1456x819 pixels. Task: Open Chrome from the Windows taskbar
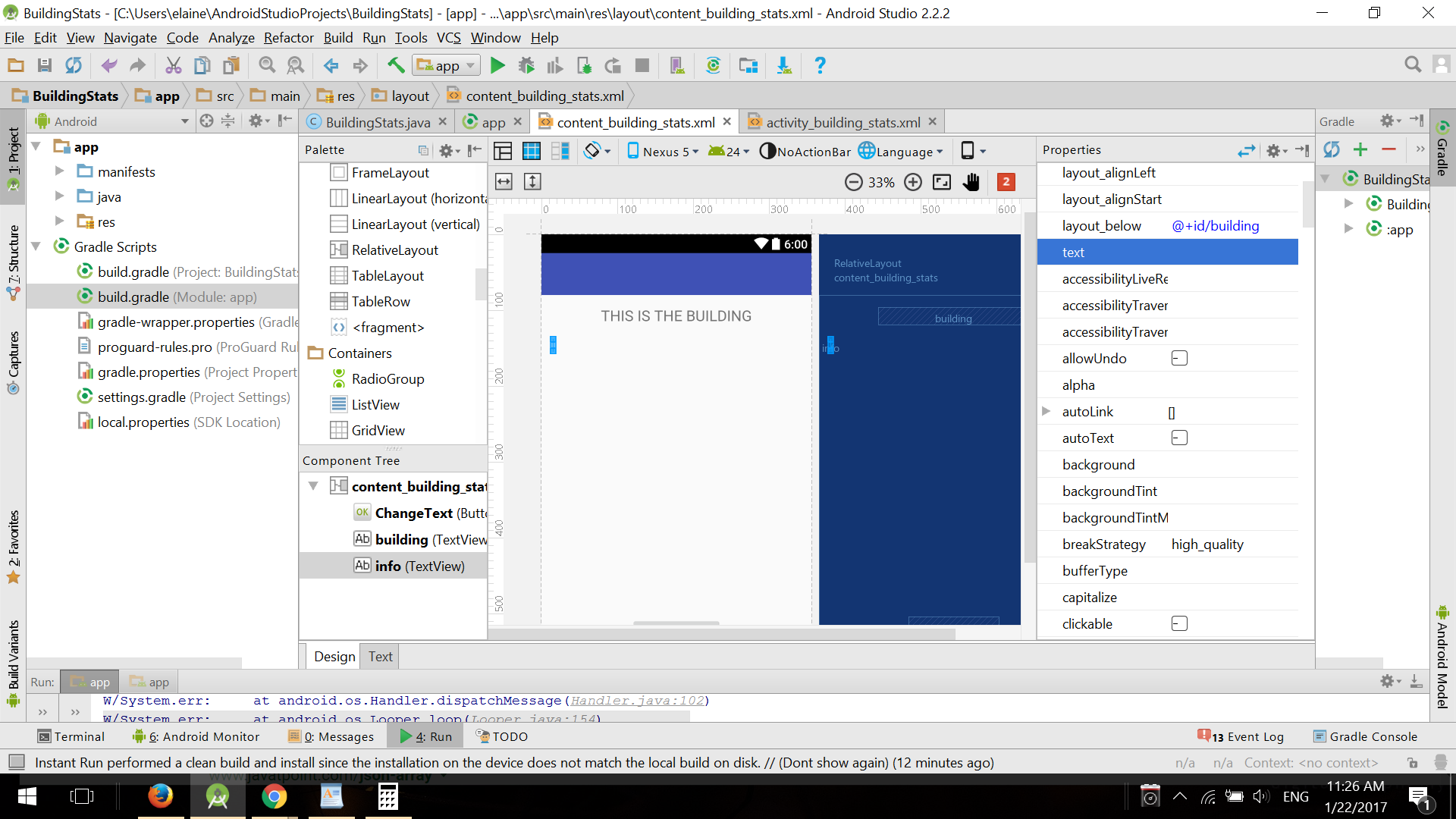coord(274,797)
